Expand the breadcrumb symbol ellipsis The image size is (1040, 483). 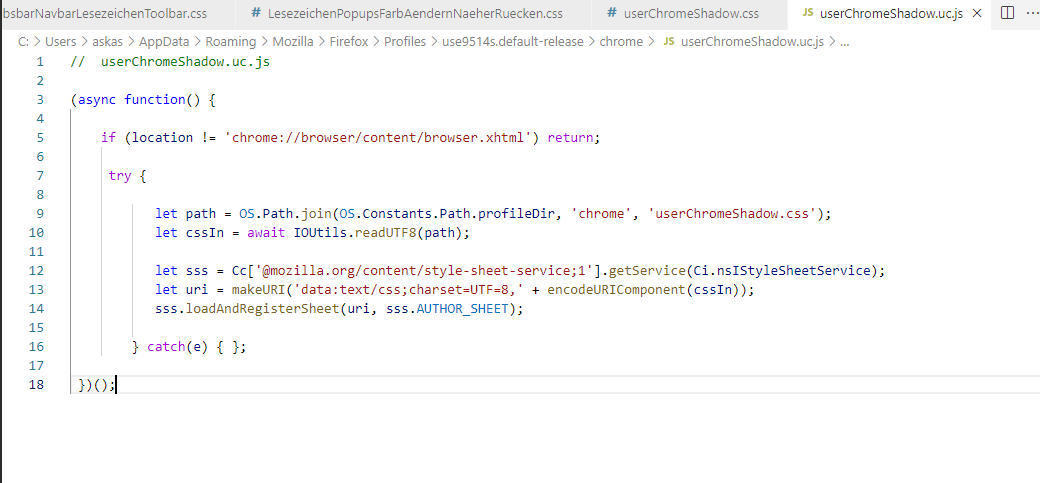coord(844,42)
